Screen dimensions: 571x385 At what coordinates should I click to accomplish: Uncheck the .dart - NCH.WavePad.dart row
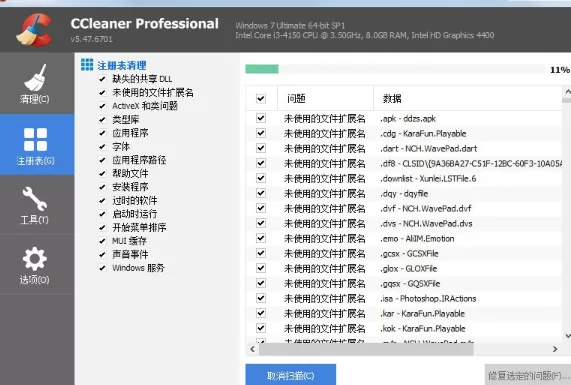click(x=261, y=148)
